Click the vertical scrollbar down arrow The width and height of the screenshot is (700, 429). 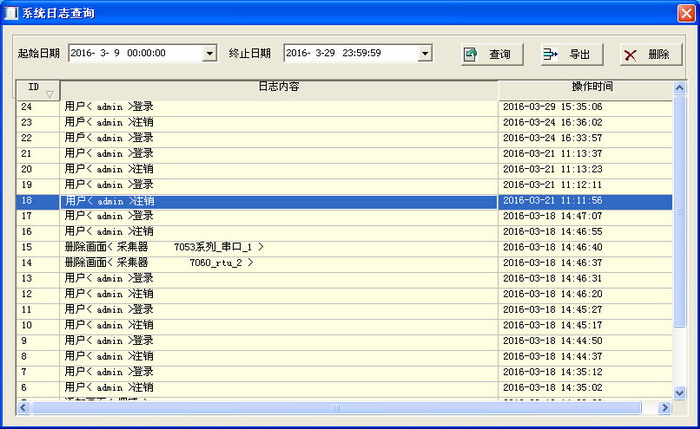(680, 392)
